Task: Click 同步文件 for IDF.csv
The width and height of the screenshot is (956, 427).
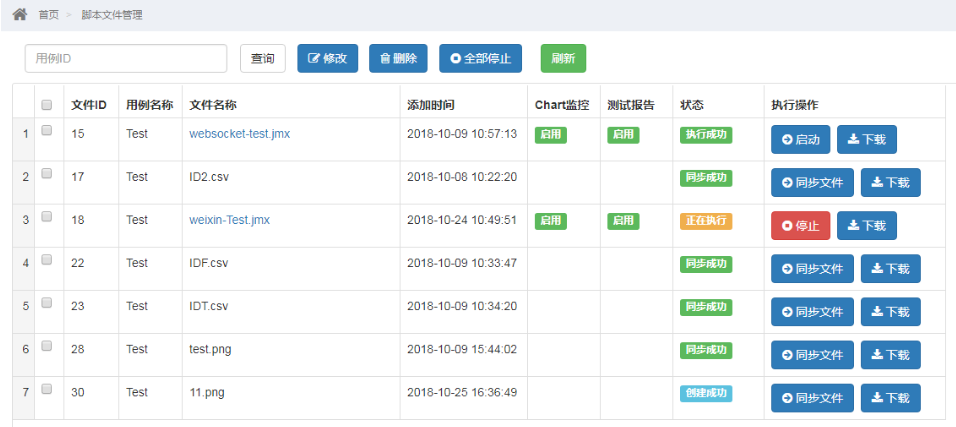Action: pyautogui.click(x=812, y=269)
